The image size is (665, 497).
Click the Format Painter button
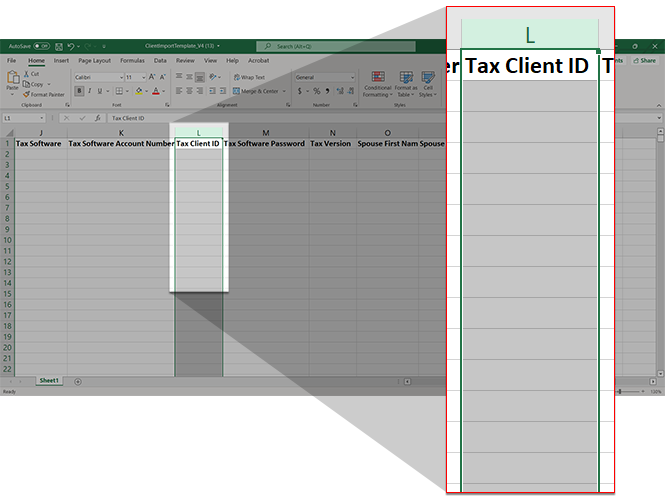click(x=44, y=94)
